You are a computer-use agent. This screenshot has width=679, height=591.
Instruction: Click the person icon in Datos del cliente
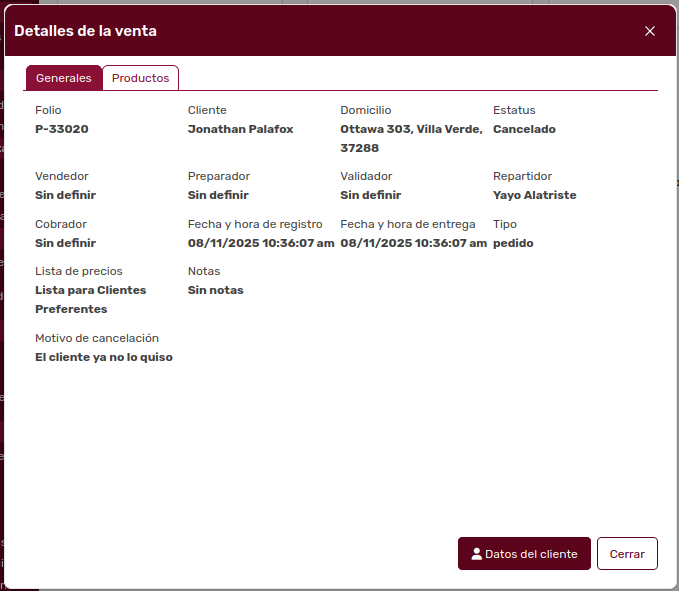[x=476, y=554]
